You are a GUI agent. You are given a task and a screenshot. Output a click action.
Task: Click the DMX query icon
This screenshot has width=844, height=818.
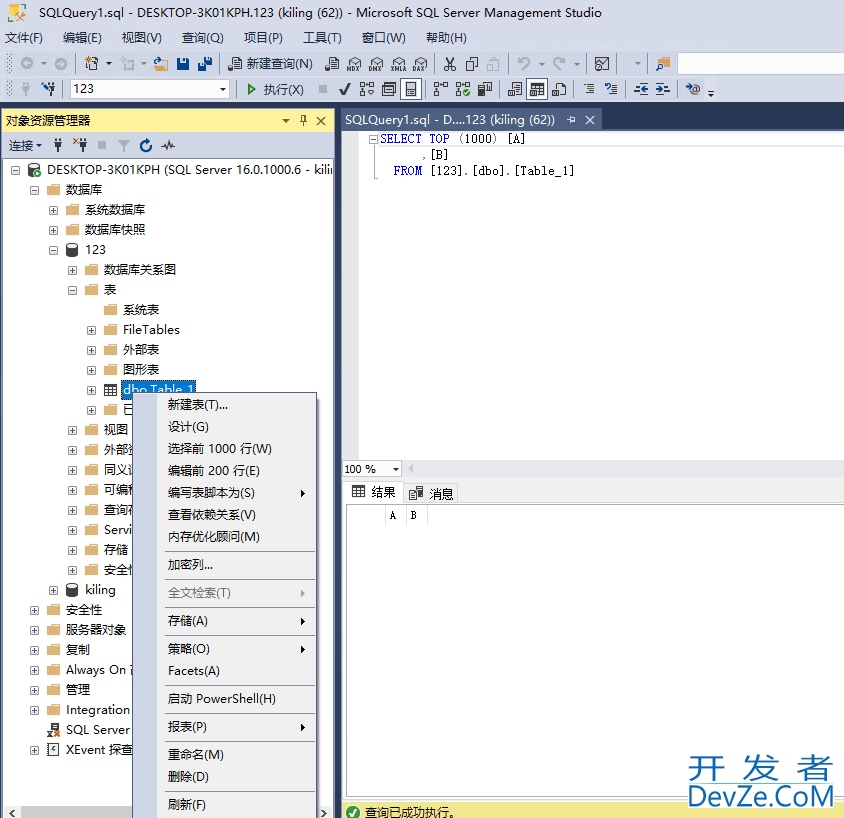(376, 64)
